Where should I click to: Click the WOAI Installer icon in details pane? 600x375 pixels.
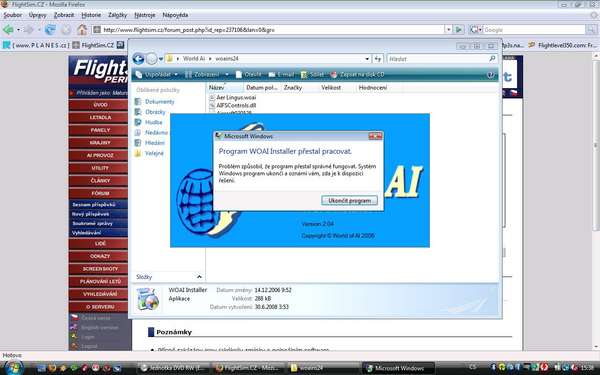click(x=148, y=298)
